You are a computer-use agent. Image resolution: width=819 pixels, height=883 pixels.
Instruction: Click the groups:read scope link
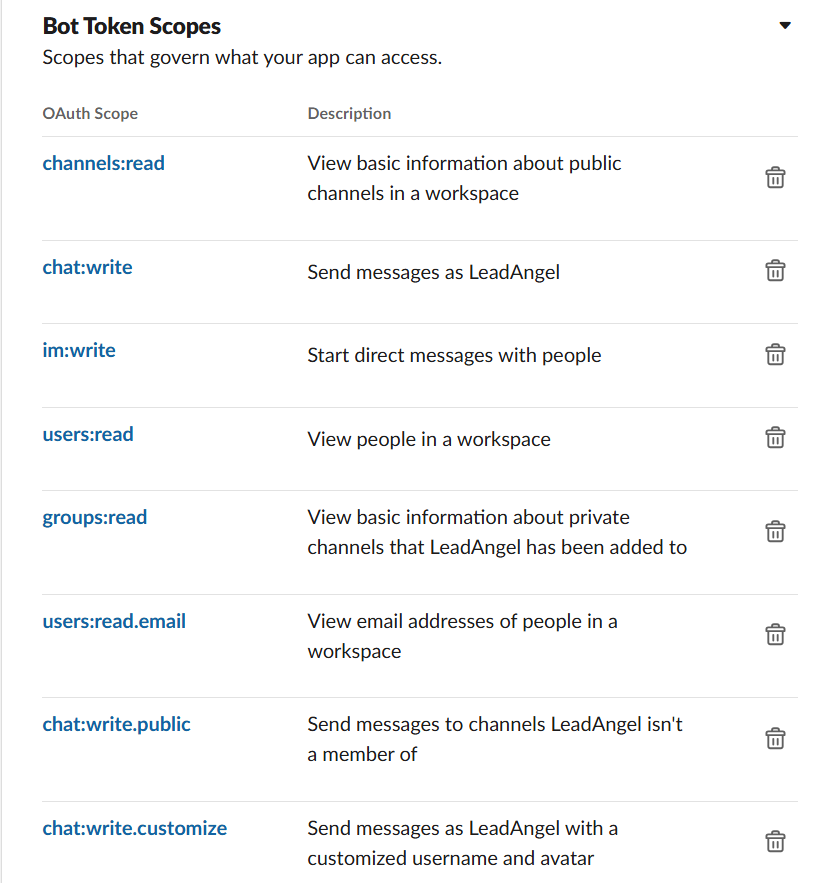coord(95,517)
